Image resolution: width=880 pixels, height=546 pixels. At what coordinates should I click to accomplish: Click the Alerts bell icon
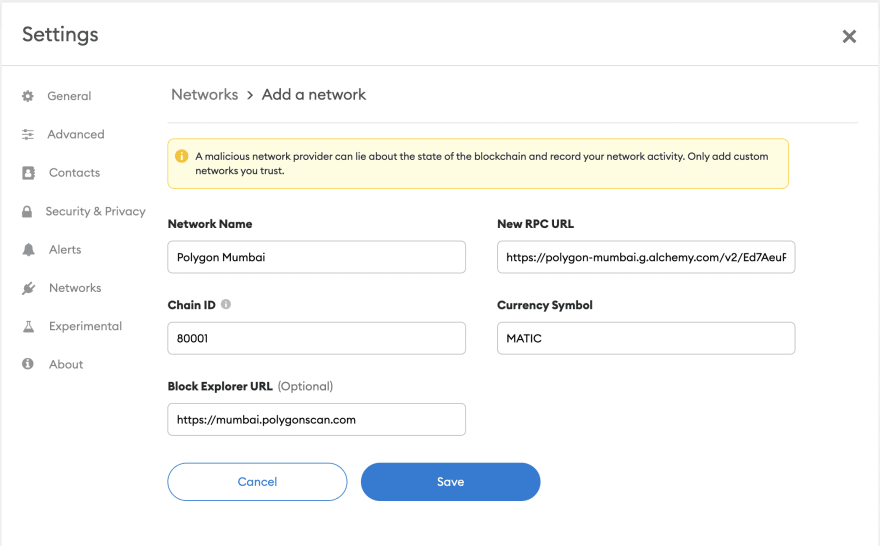[x=28, y=250]
